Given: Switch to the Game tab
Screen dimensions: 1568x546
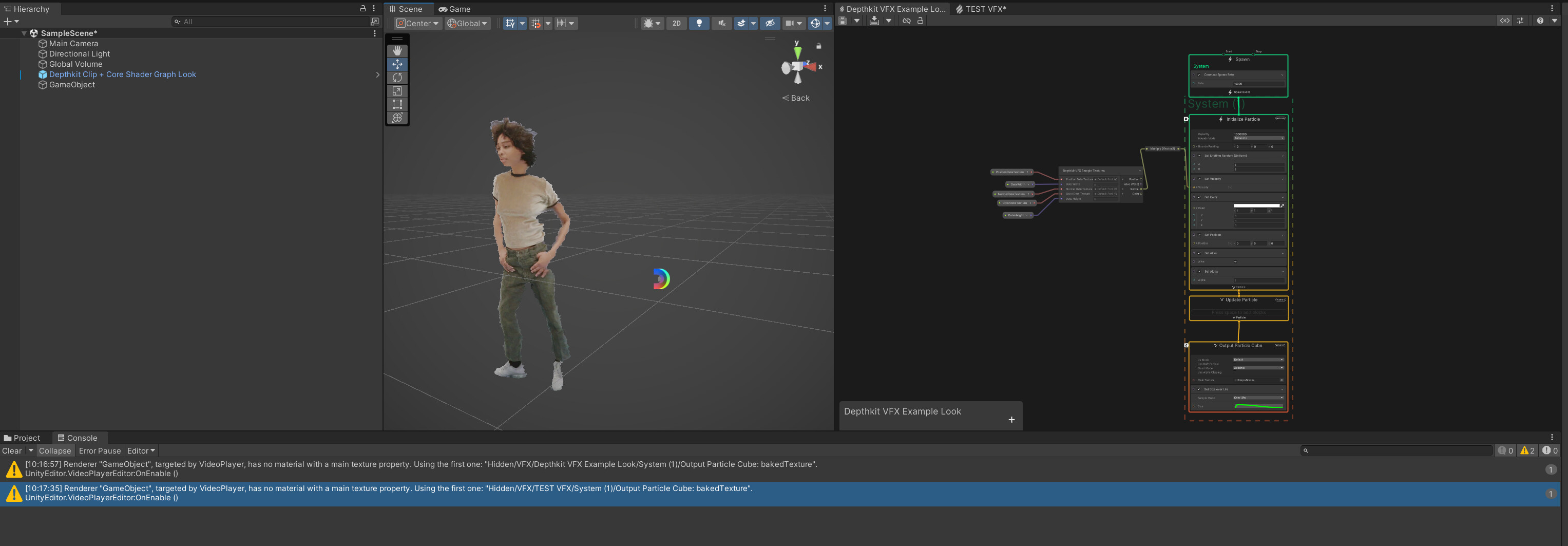Looking at the screenshot, I should 455,9.
